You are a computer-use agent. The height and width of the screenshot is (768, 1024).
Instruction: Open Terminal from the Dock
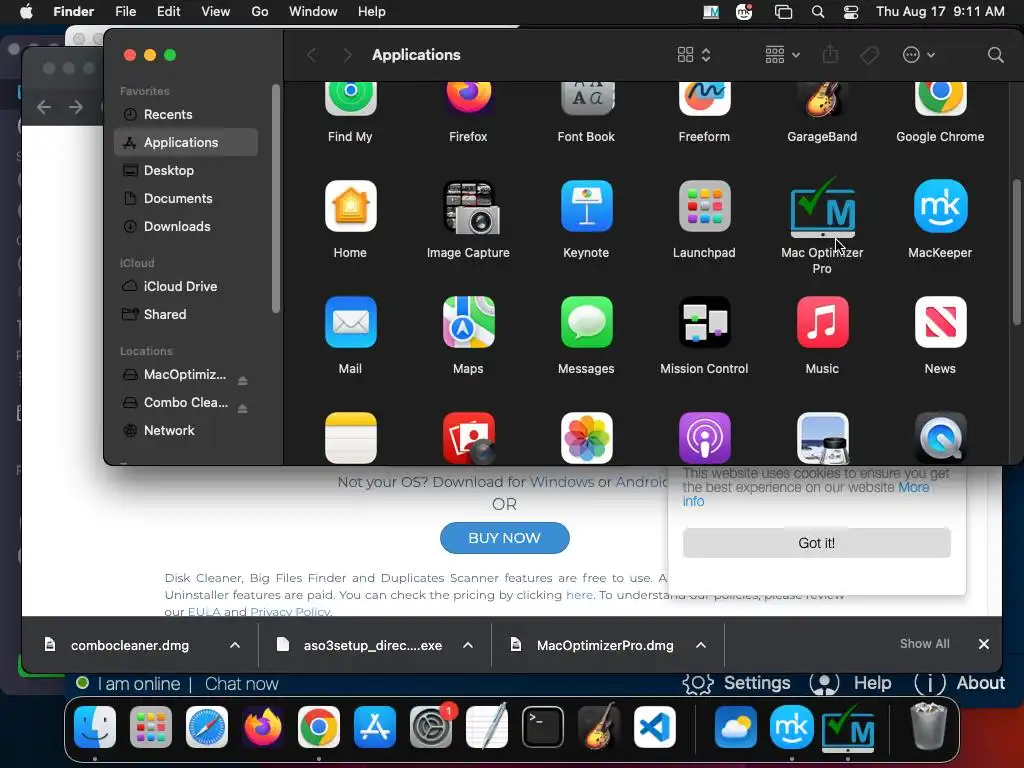(543, 727)
